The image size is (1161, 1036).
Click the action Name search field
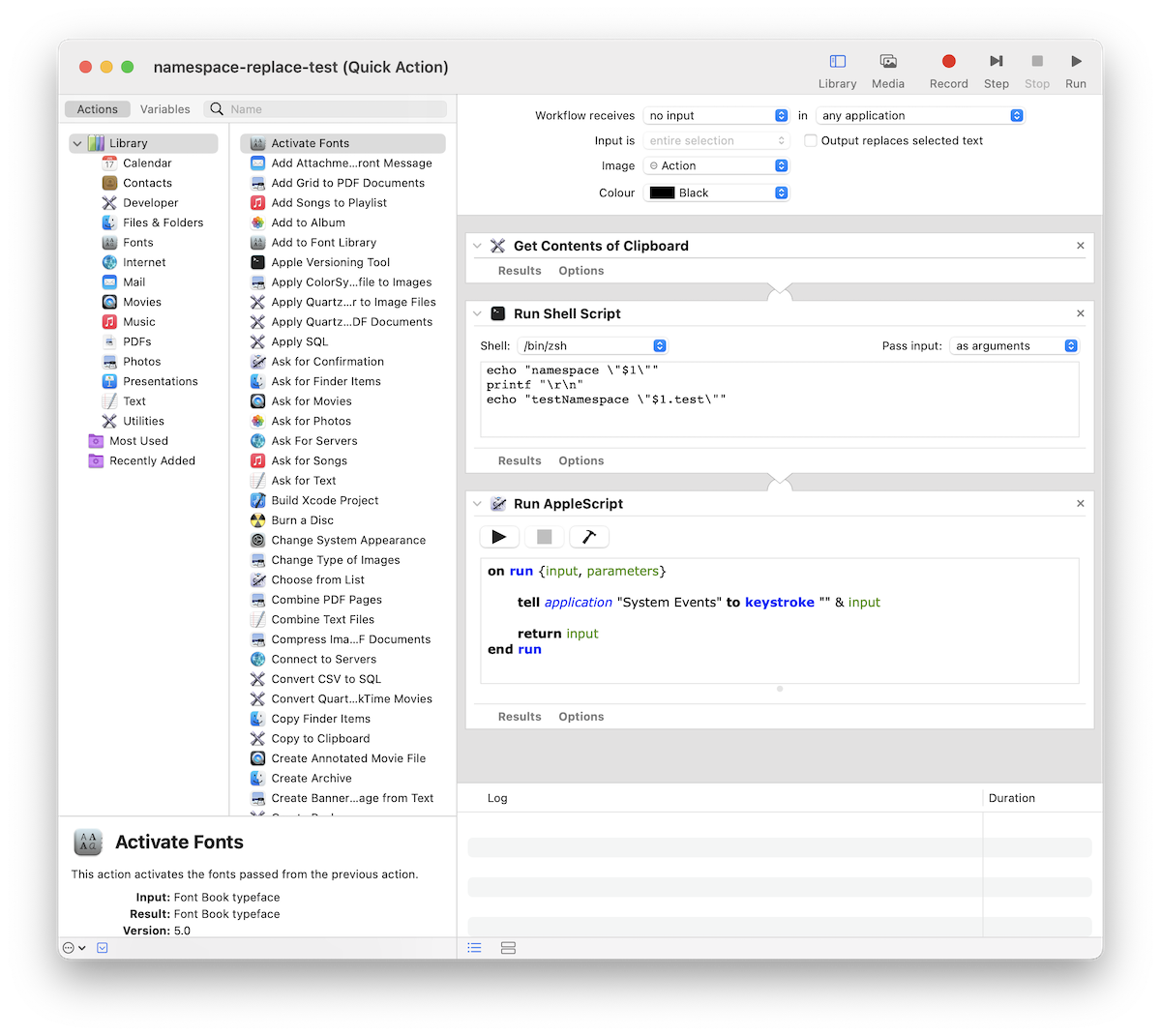[x=327, y=109]
